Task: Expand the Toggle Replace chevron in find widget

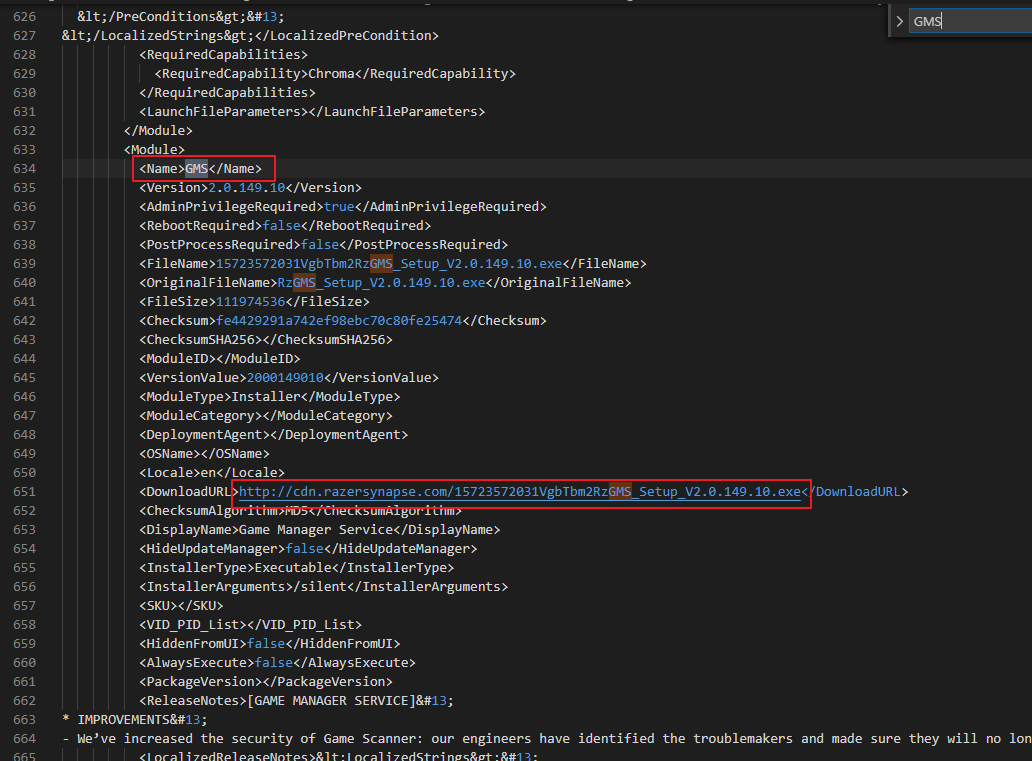Action: click(x=899, y=21)
